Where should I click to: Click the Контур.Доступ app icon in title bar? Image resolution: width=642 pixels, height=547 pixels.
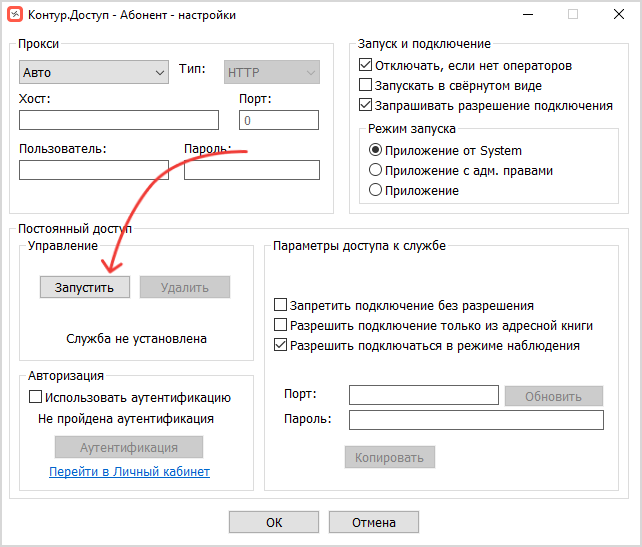15,15
